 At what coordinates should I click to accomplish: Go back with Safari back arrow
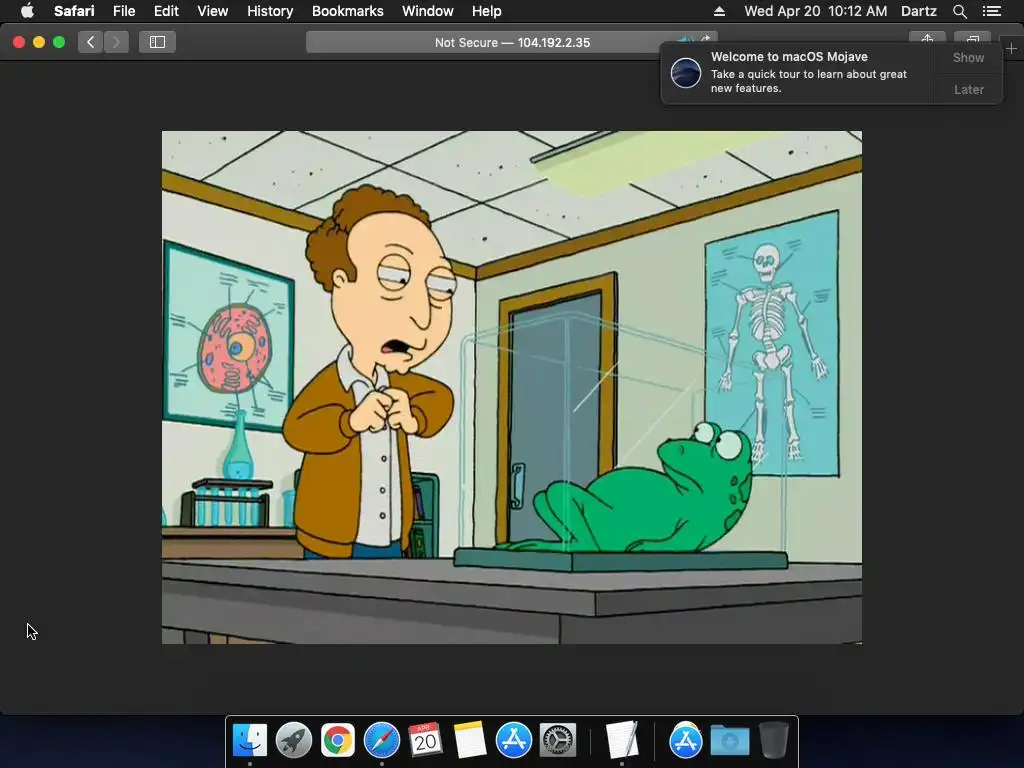pyautogui.click(x=91, y=42)
